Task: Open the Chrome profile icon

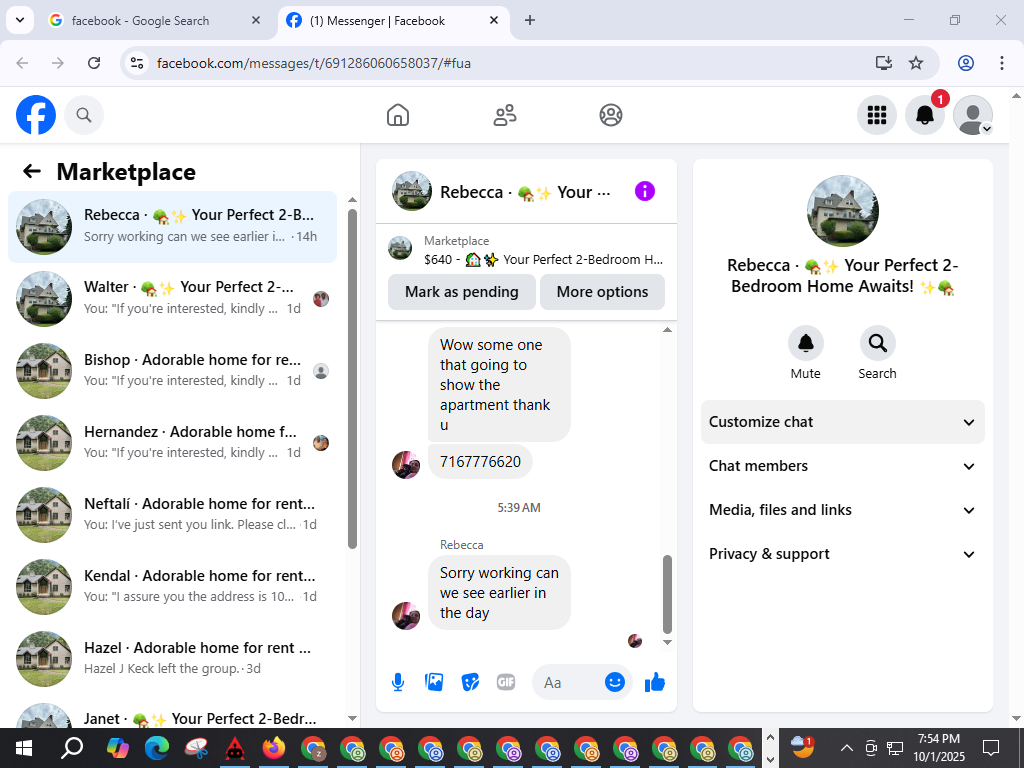Action: click(x=966, y=63)
